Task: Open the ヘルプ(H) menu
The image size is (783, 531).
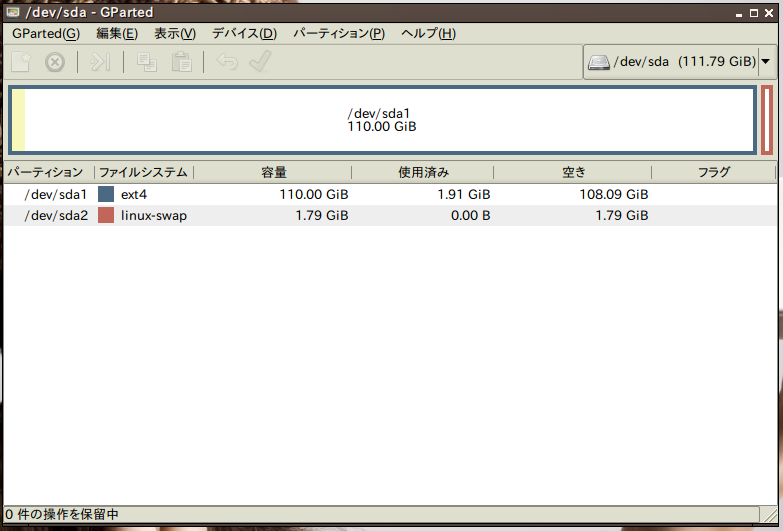Action: (x=428, y=33)
